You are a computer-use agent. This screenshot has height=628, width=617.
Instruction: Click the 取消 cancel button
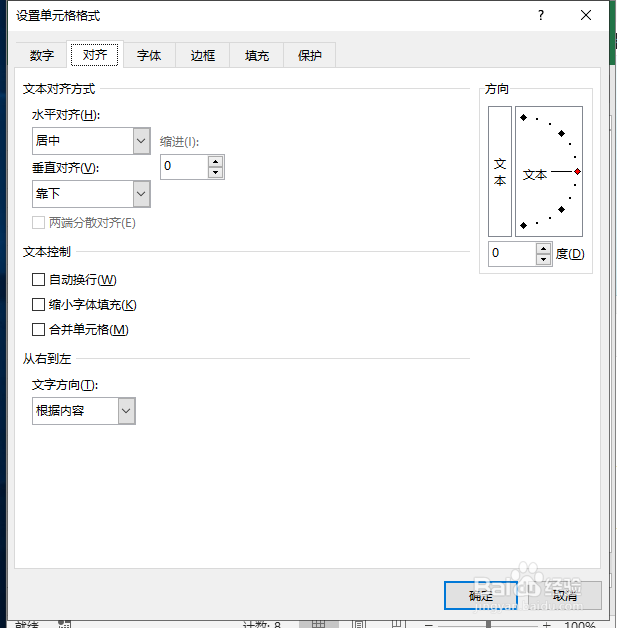coord(565,595)
